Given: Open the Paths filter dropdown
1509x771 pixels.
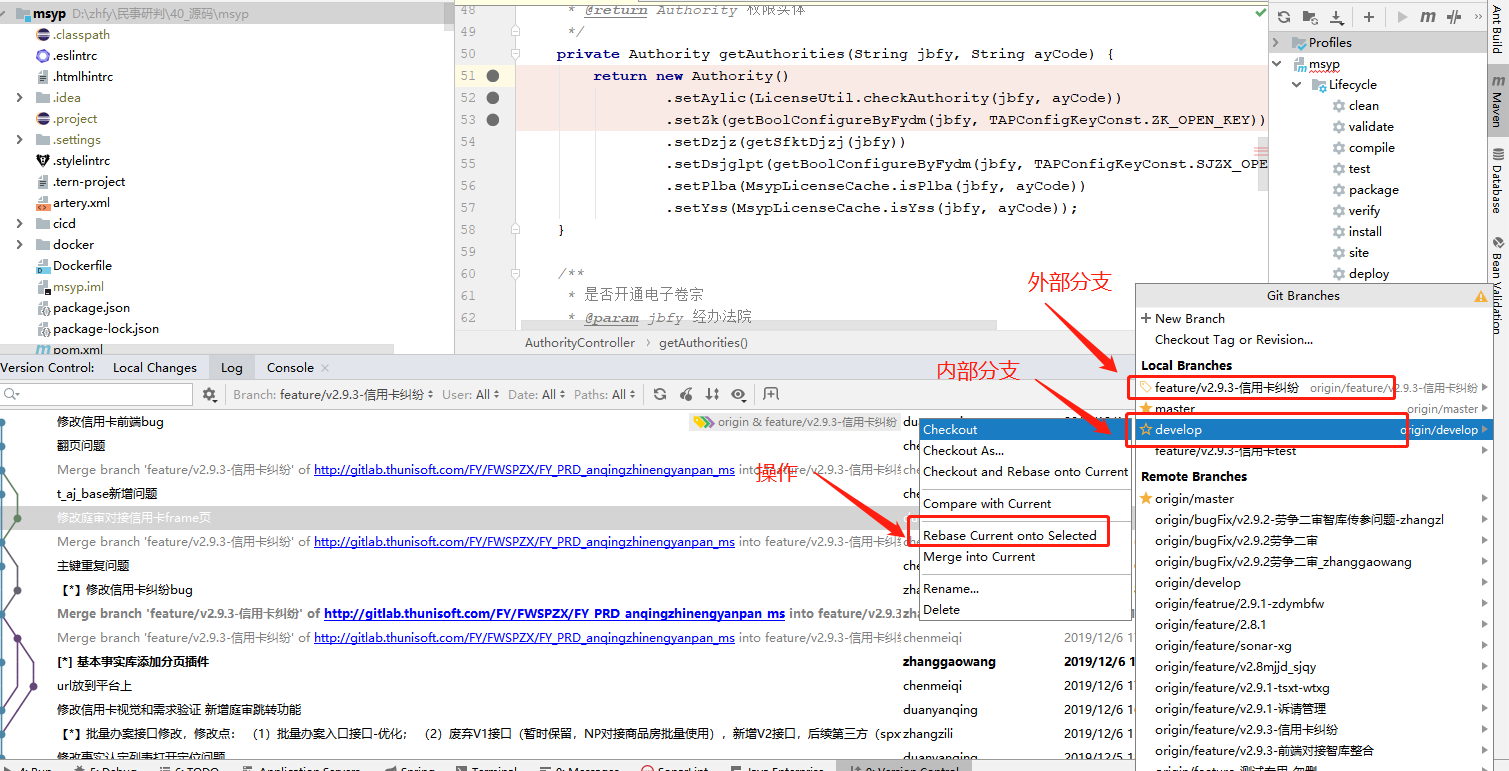Looking at the screenshot, I should (x=605, y=395).
